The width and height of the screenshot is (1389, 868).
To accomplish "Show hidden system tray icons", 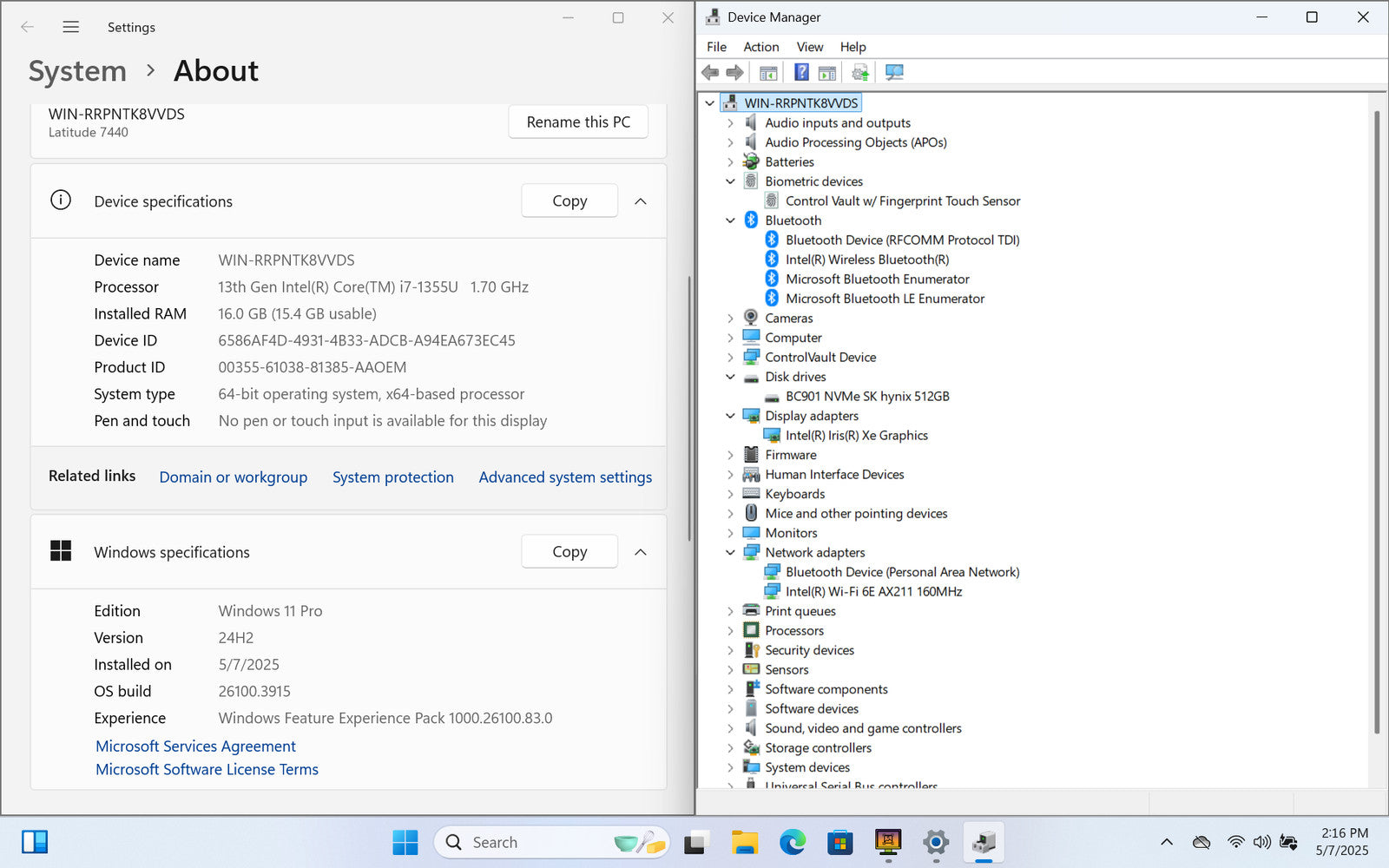I will 1167,842.
